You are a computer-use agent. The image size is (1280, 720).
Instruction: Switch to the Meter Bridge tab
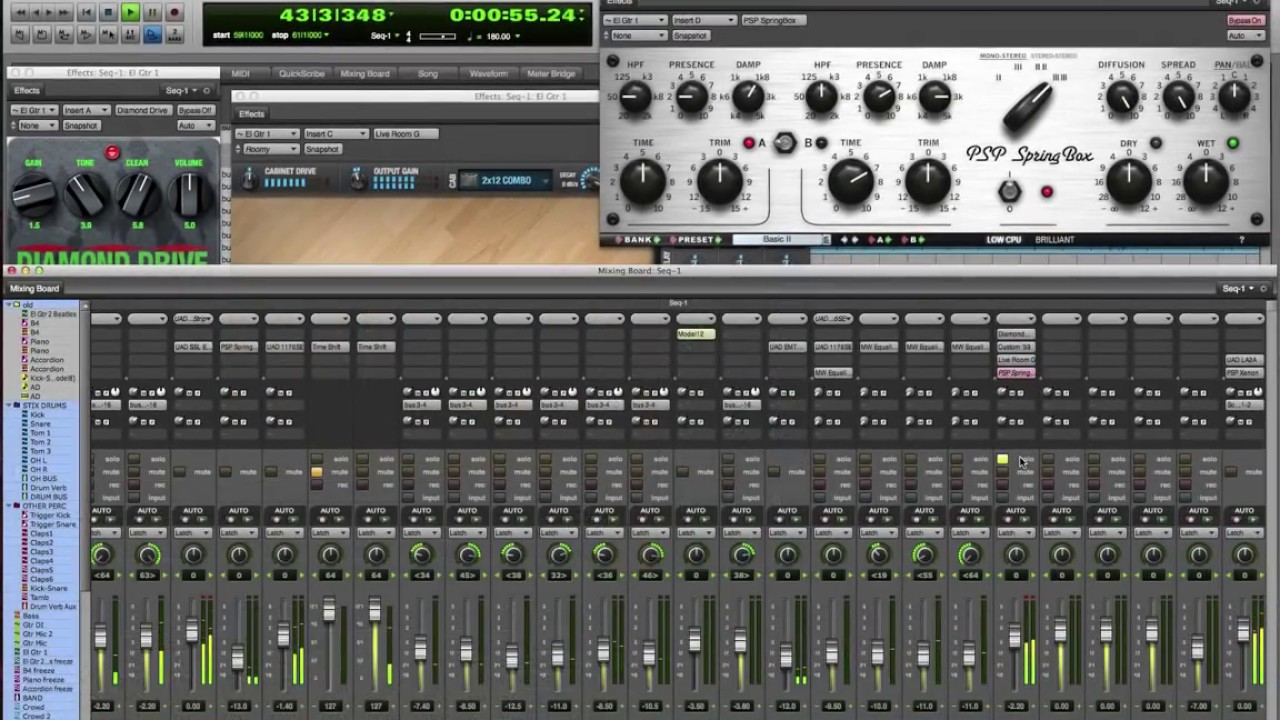pyautogui.click(x=551, y=74)
